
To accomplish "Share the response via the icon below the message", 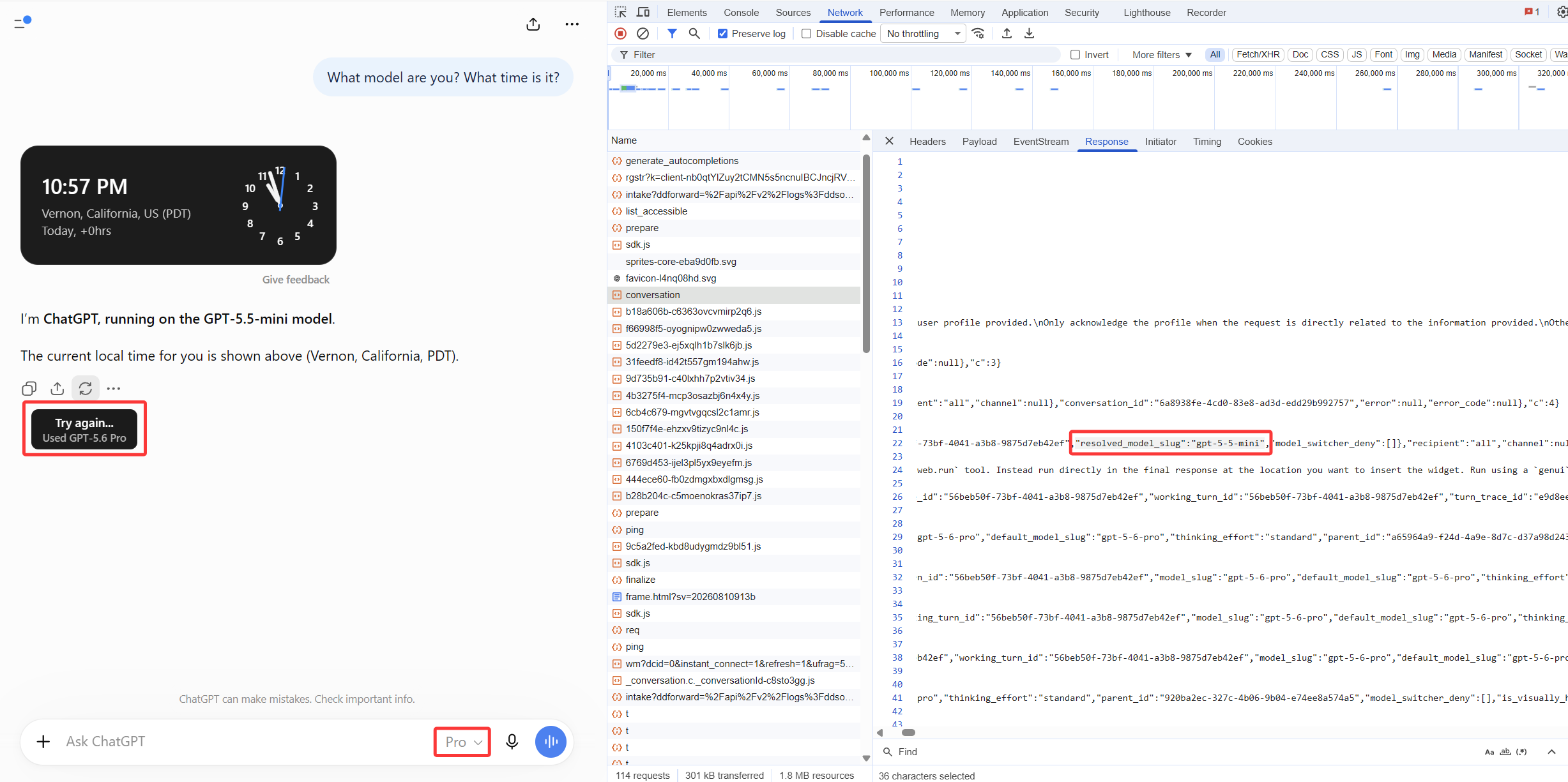I will pyautogui.click(x=57, y=388).
